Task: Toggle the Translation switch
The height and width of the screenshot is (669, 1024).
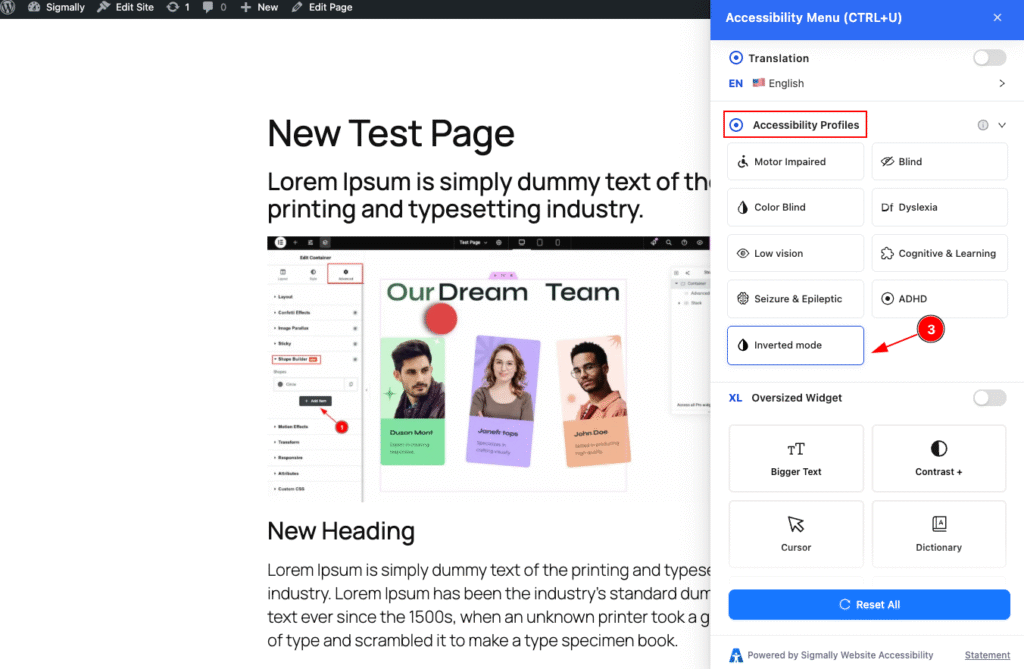Action: click(989, 58)
